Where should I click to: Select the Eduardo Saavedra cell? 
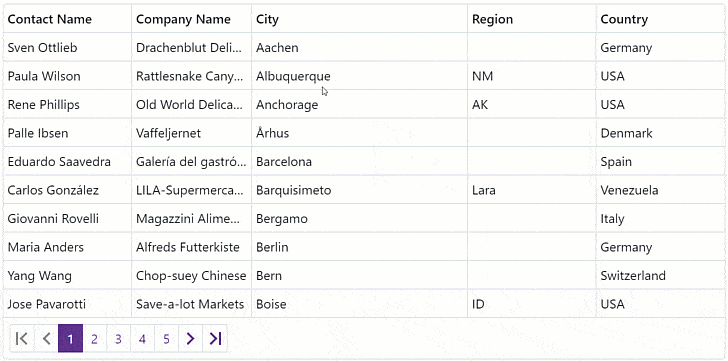pyautogui.click(x=67, y=161)
